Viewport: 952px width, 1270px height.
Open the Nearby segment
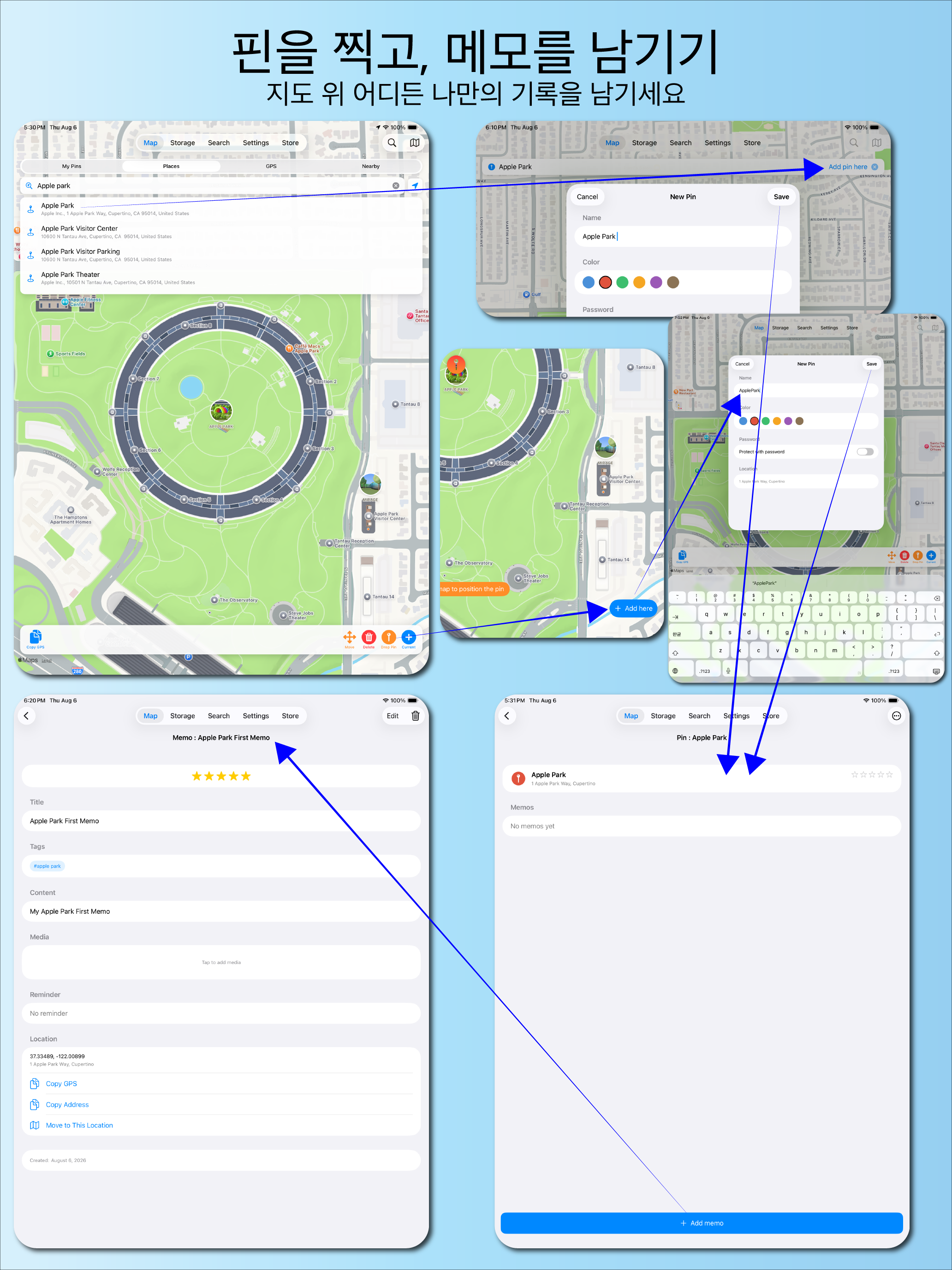(x=371, y=167)
